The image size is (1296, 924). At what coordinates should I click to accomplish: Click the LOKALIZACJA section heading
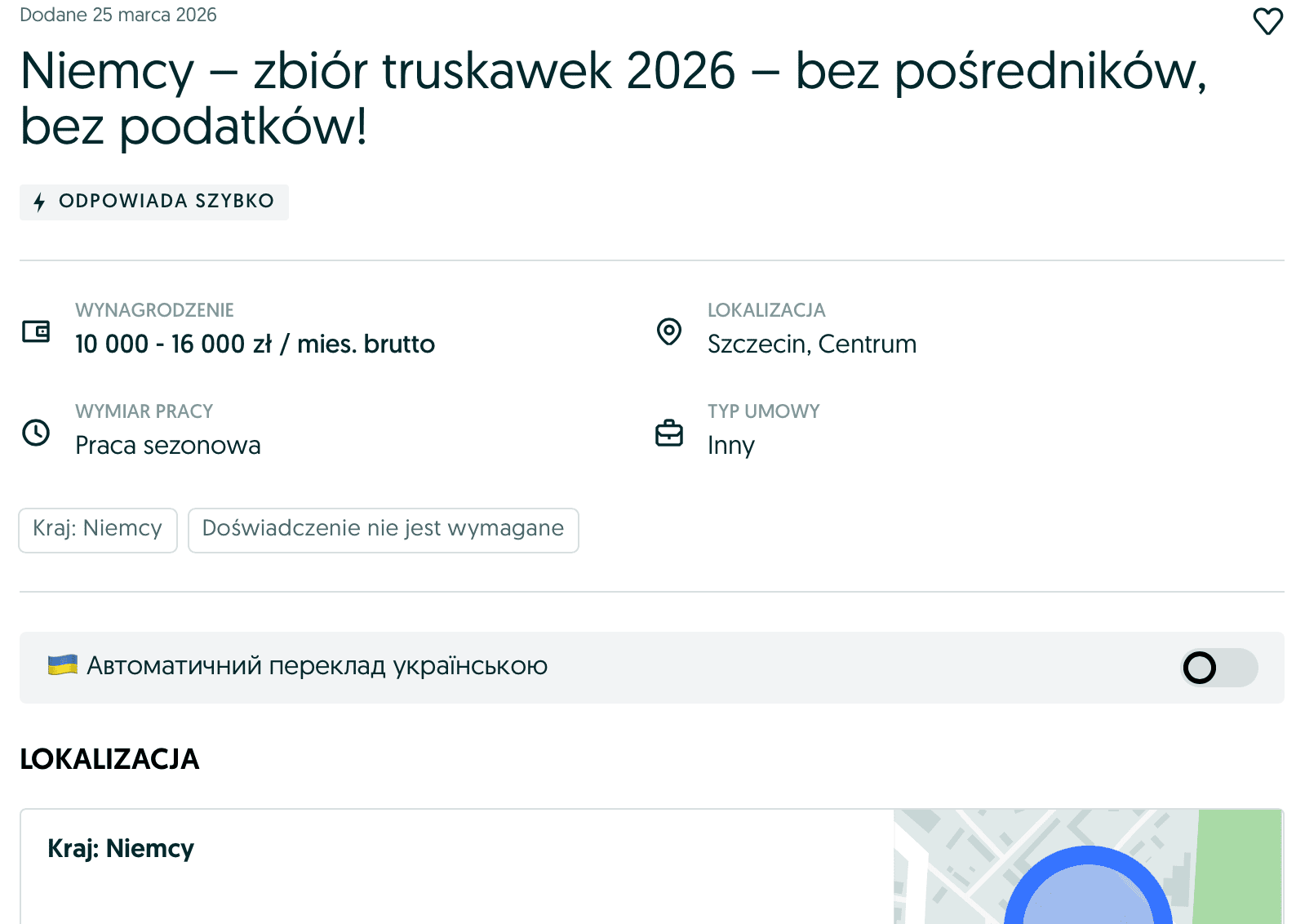109,759
